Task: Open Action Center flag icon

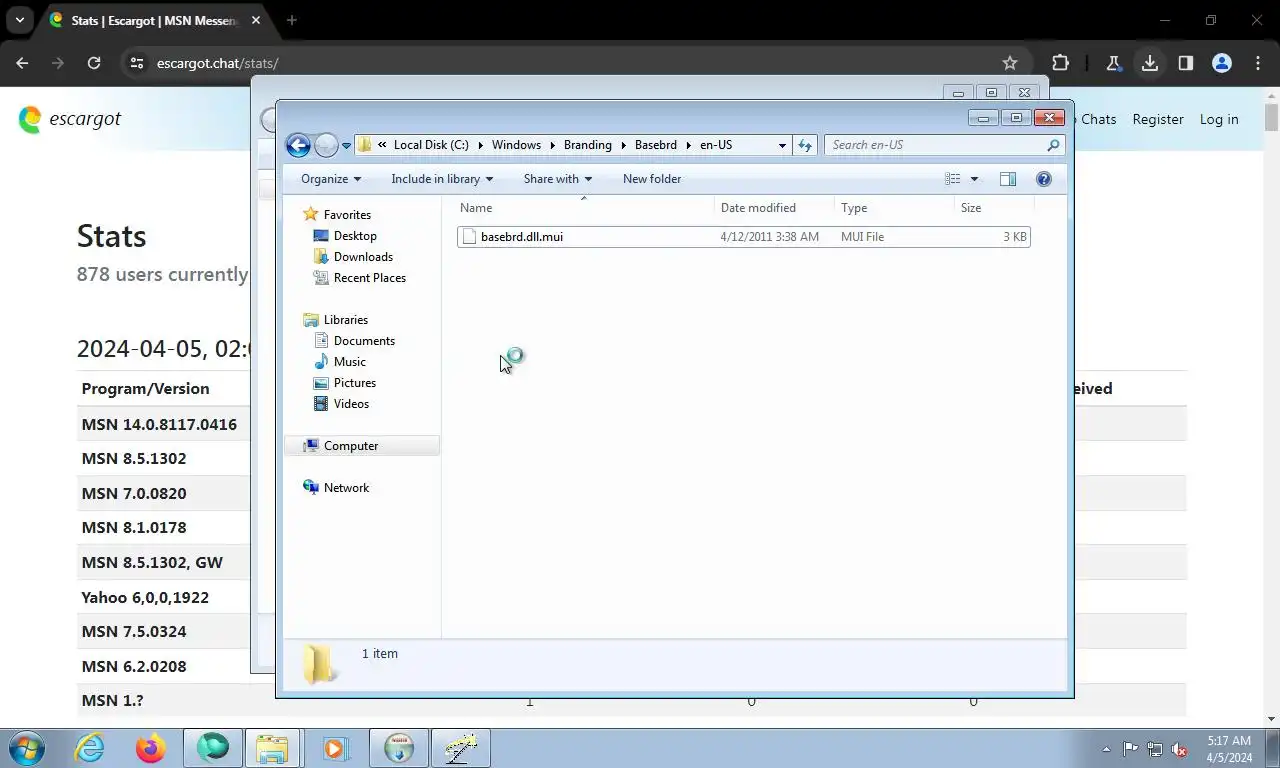Action: pos(1130,749)
